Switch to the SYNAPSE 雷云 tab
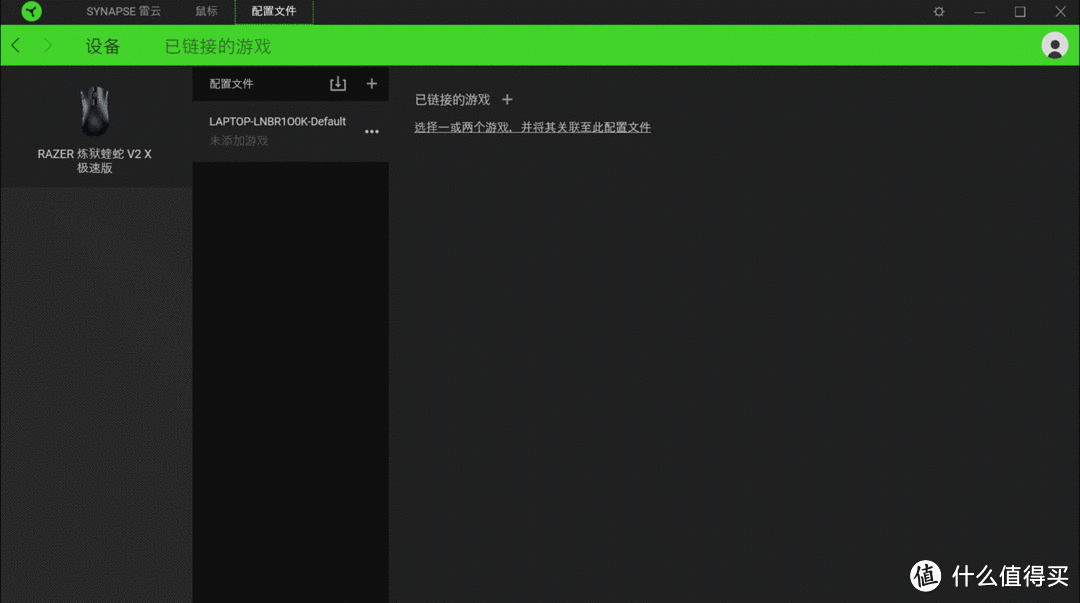Viewport: 1080px width, 603px height. pyautogui.click(x=123, y=11)
